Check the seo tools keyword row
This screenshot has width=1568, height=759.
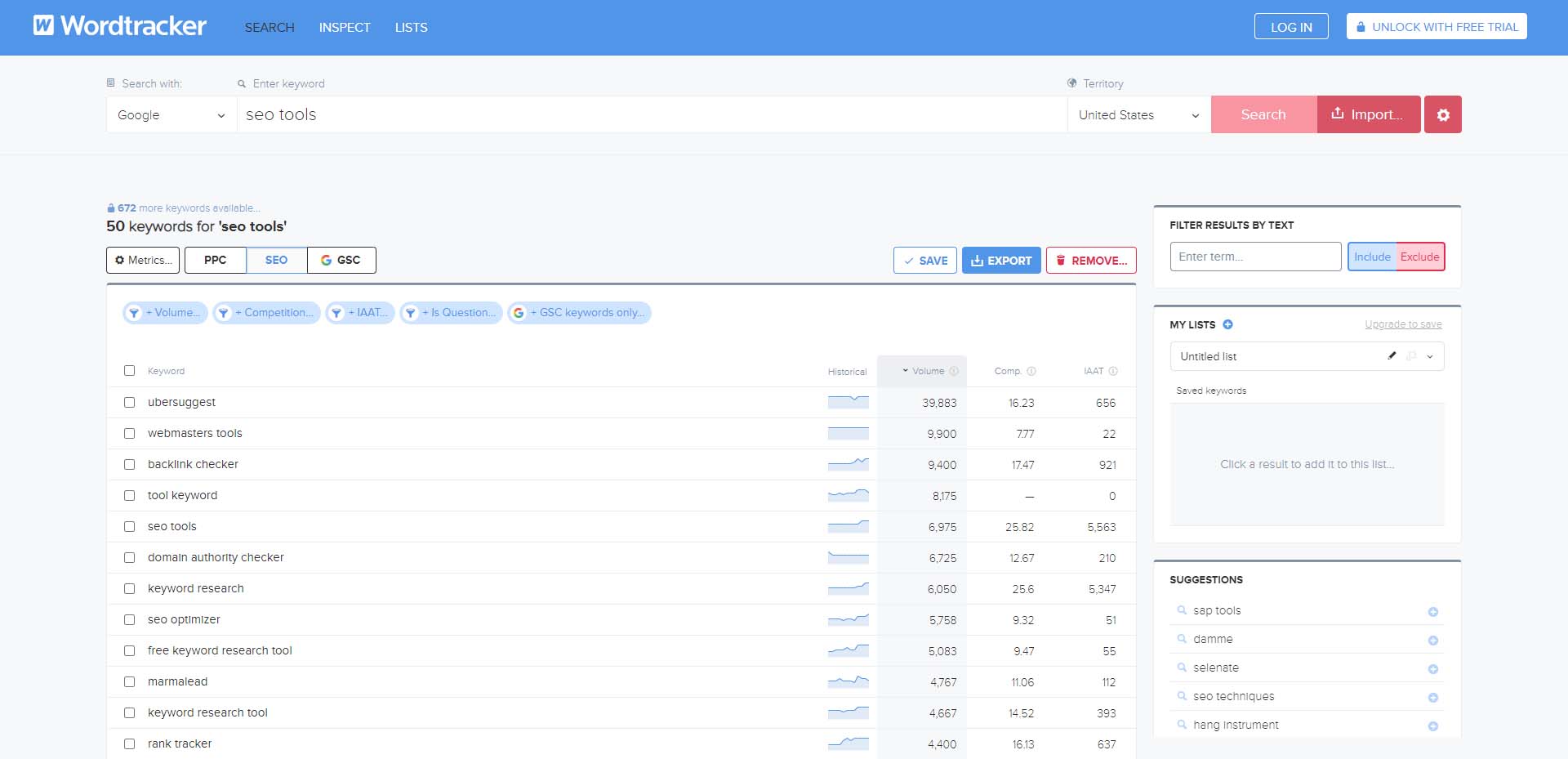pyautogui.click(x=129, y=526)
